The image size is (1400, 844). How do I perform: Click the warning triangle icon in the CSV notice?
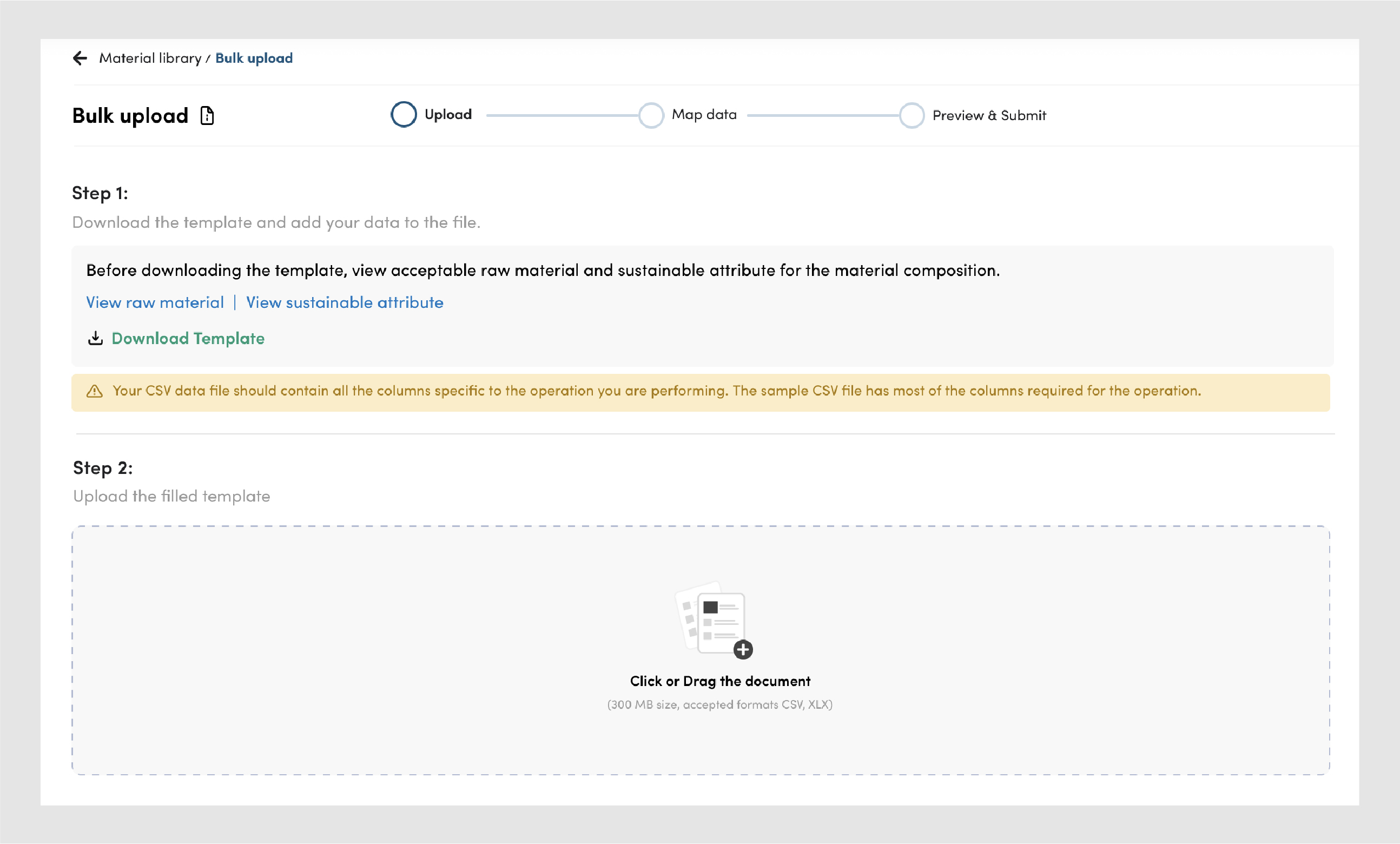[x=94, y=392]
